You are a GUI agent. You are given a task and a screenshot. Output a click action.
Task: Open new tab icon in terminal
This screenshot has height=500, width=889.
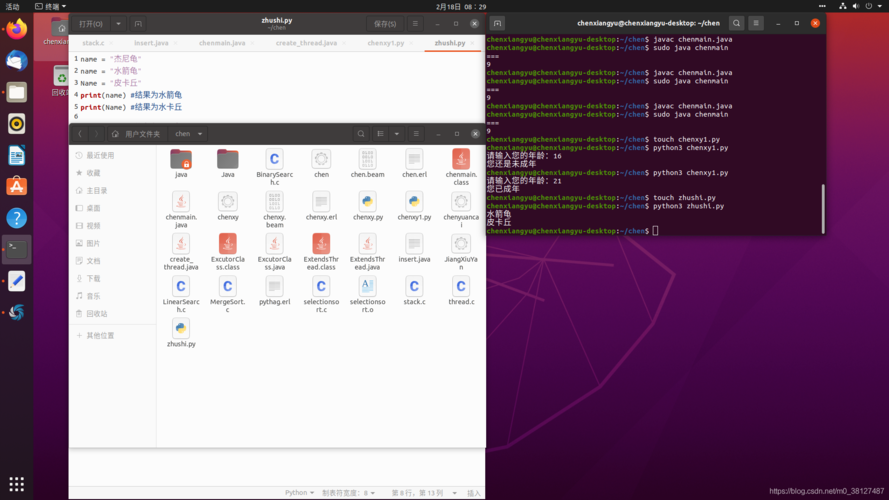tap(497, 23)
